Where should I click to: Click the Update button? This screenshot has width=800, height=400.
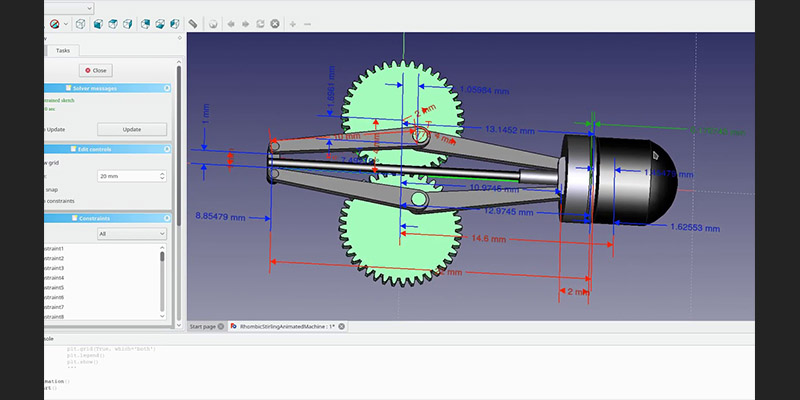point(131,129)
